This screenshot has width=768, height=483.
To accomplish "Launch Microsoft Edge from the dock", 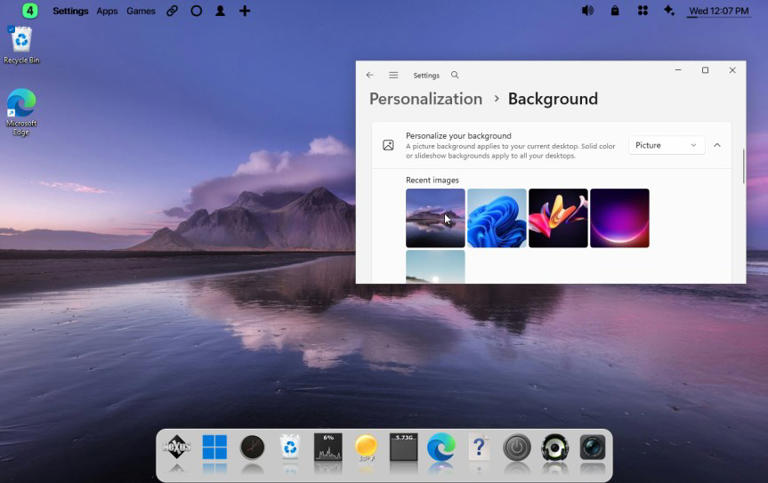I will tap(441, 447).
